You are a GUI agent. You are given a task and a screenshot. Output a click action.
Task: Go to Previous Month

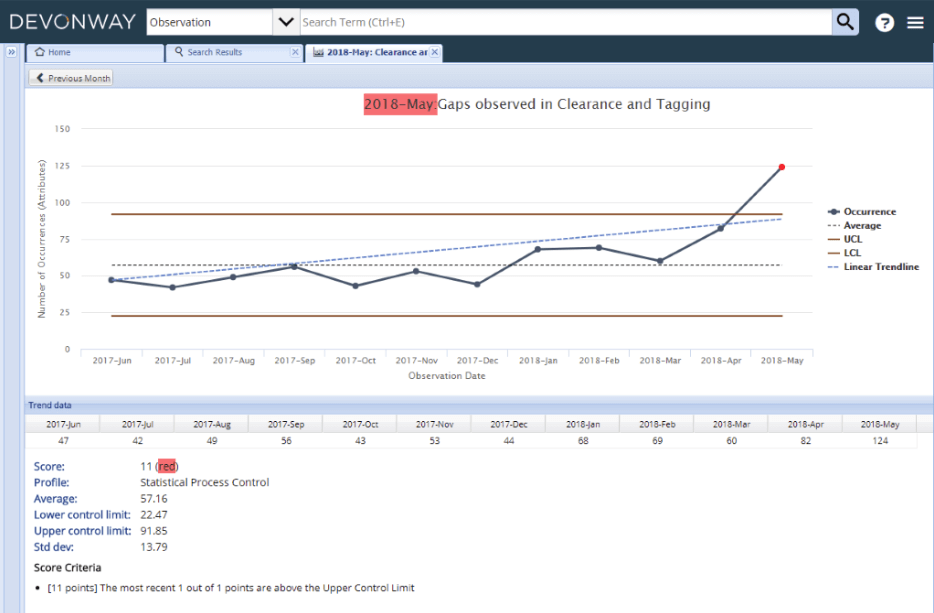tap(71, 78)
